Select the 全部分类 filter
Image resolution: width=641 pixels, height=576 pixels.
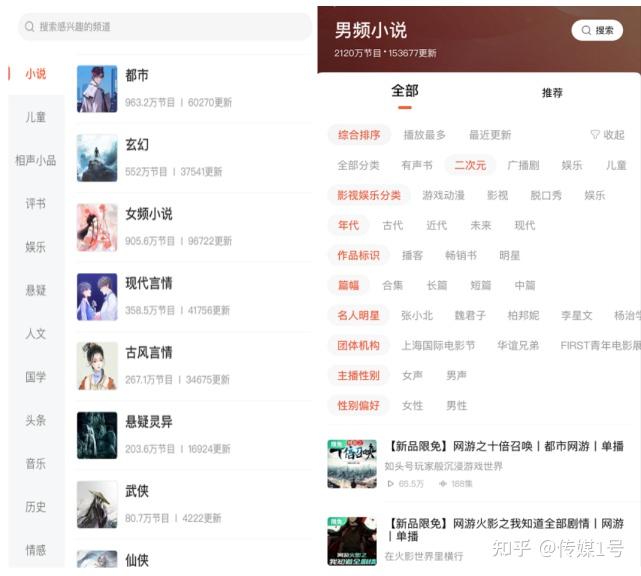tap(359, 165)
